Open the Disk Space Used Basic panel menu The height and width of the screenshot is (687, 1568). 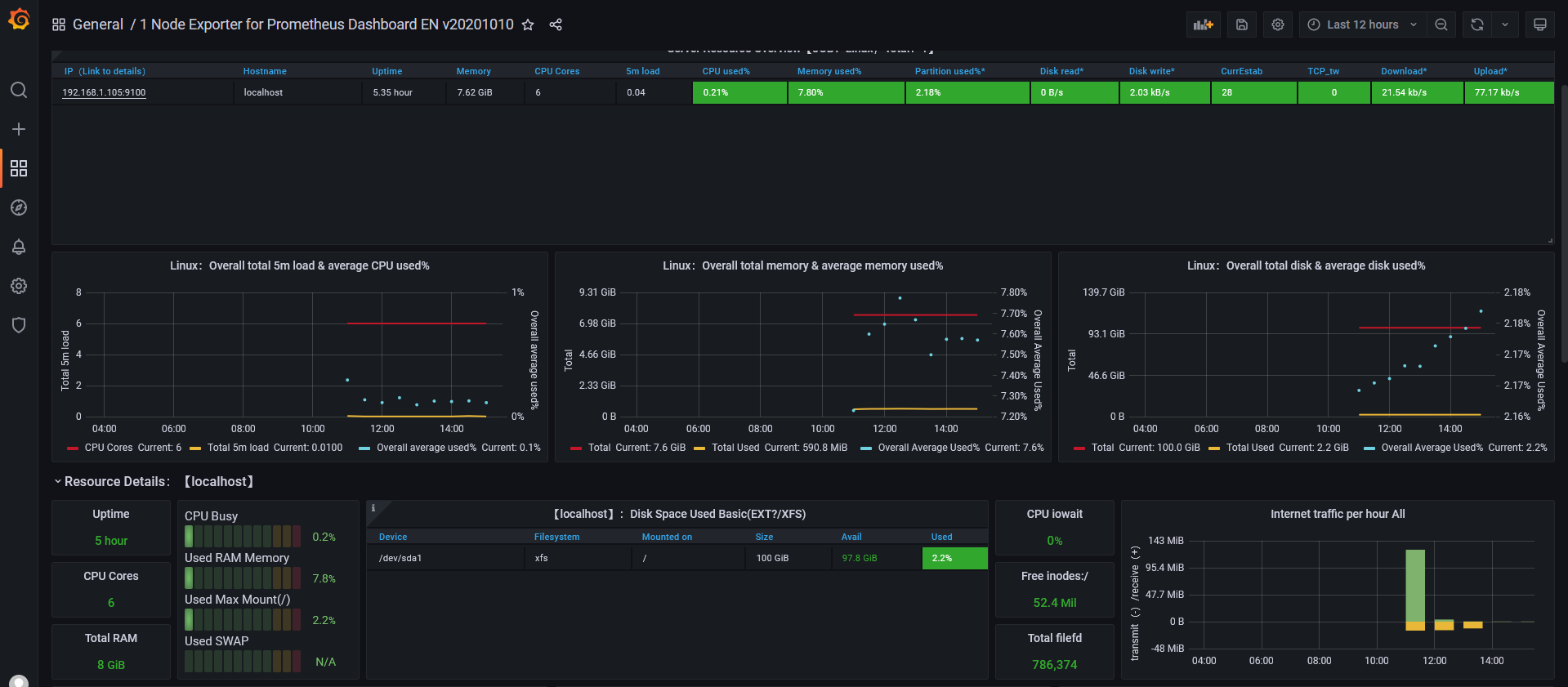point(678,514)
